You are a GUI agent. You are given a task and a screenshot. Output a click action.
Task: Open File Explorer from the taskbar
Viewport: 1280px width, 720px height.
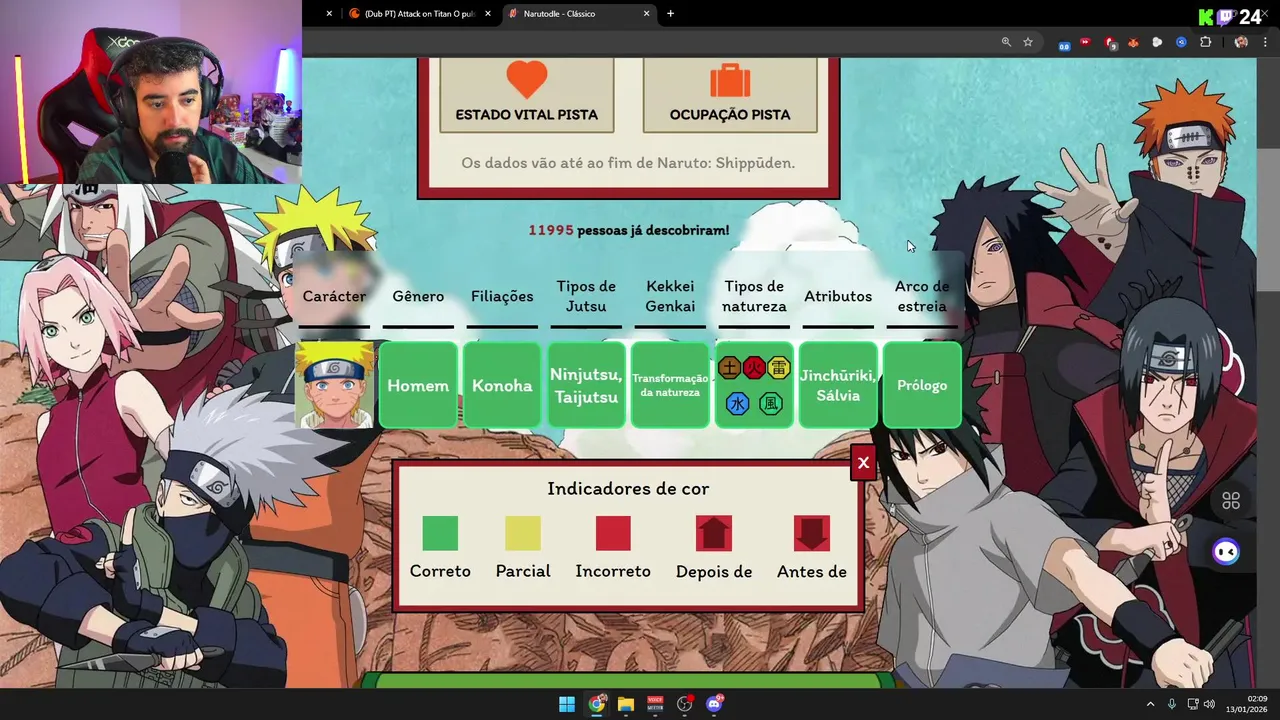click(626, 704)
